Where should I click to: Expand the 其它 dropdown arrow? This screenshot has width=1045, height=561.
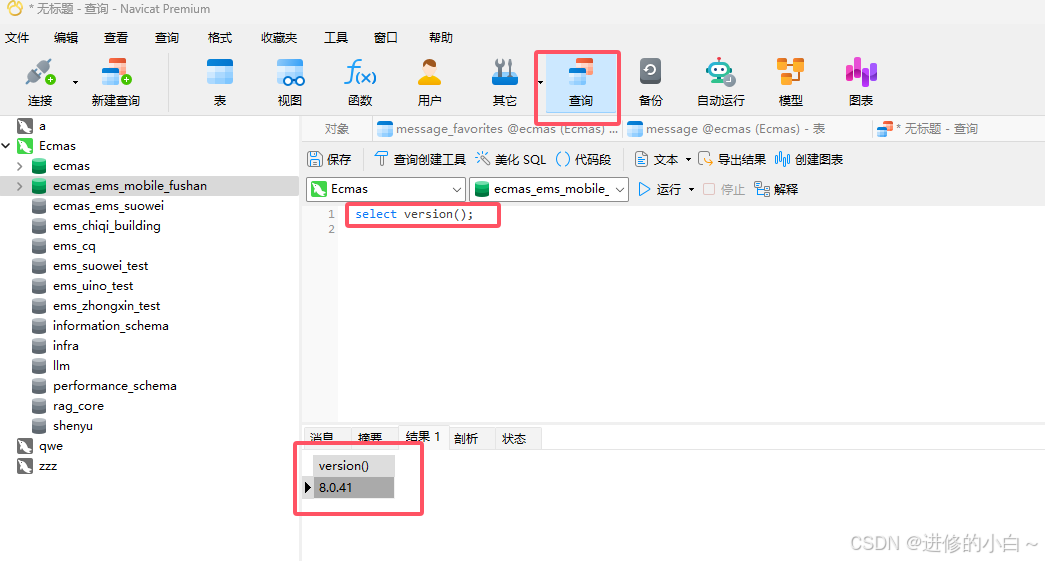540,83
